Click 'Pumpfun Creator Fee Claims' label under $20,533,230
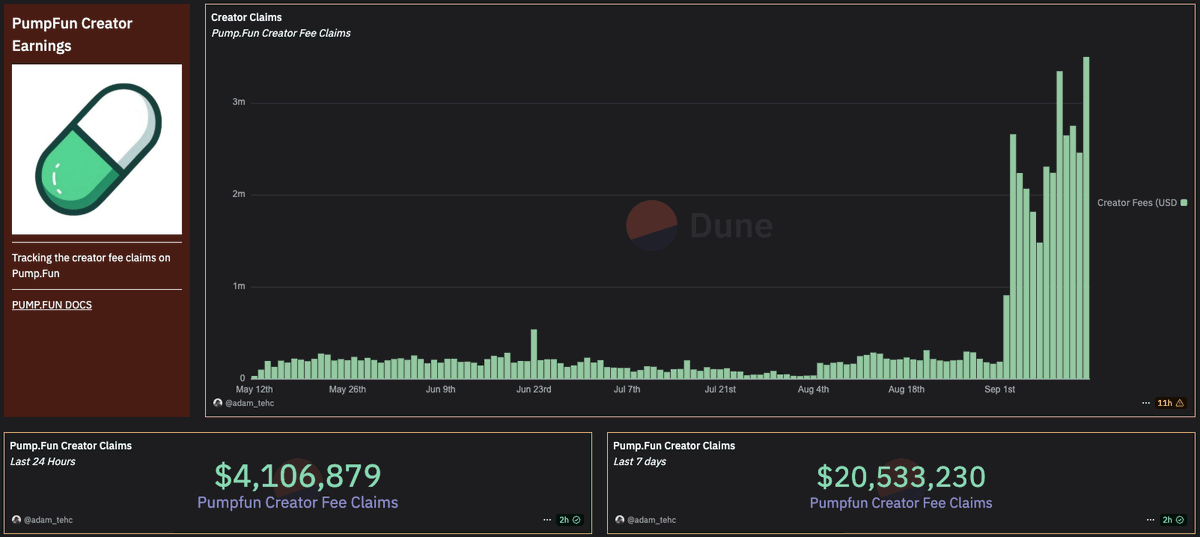Image resolution: width=1200 pixels, height=537 pixels. point(901,502)
